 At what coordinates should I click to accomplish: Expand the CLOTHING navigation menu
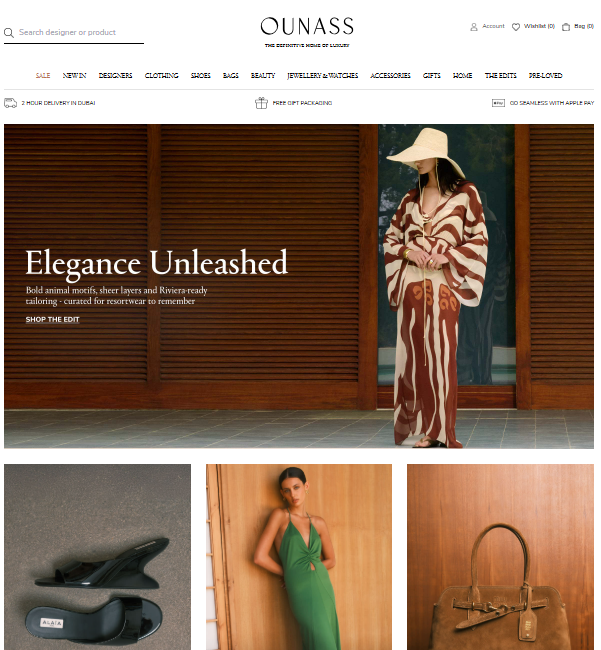[161, 75]
